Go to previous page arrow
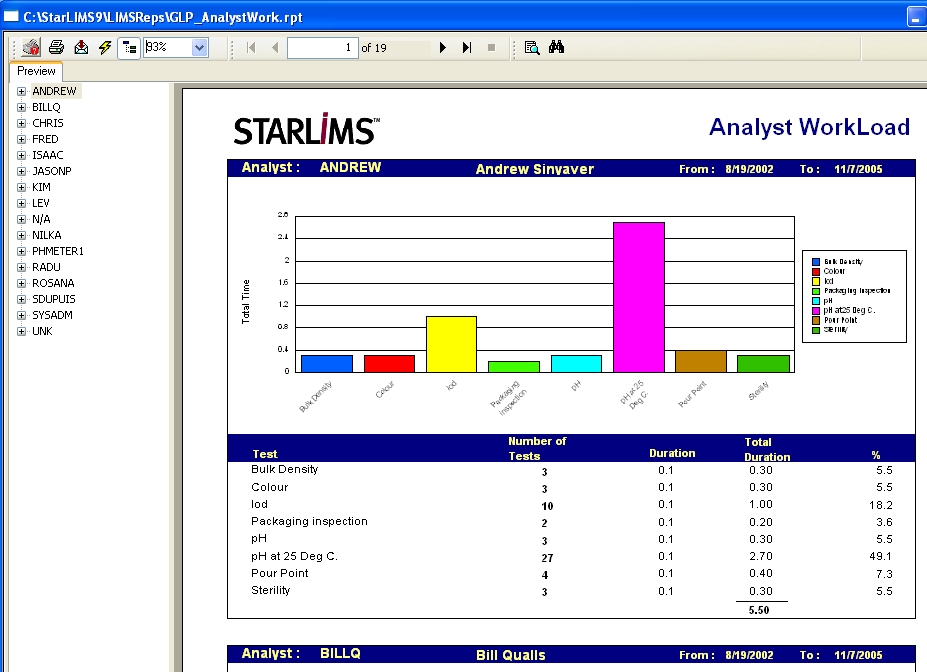Image resolution: width=927 pixels, height=672 pixels. pyautogui.click(x=275, y=48)
